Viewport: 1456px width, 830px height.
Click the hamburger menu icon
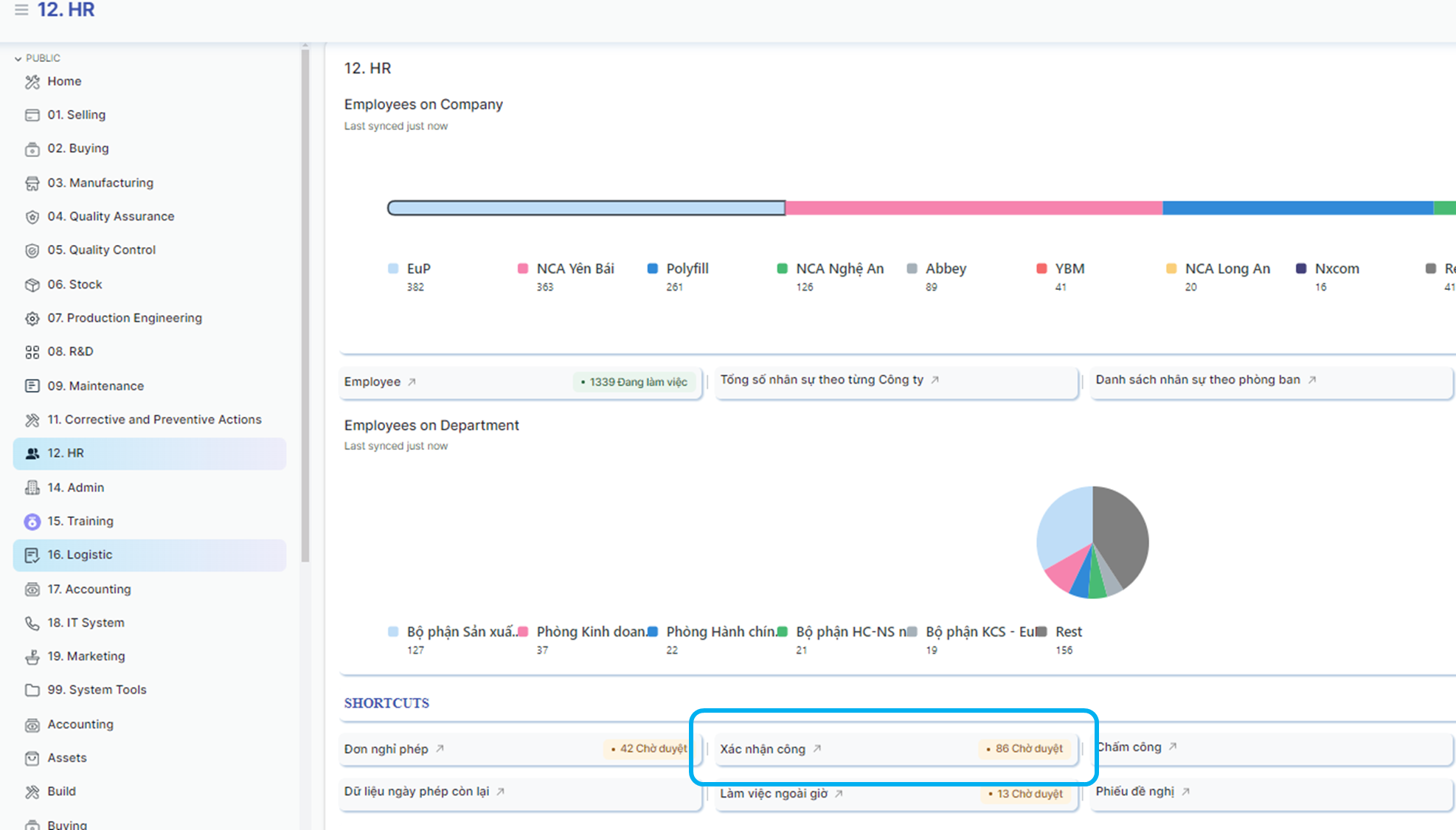click(21, 10)
